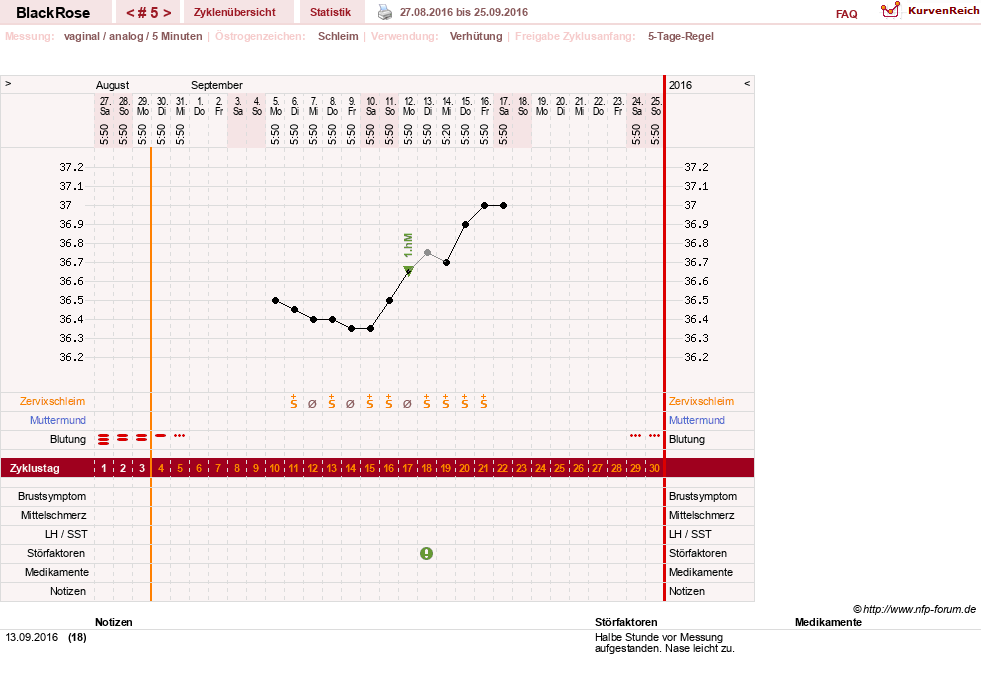Click the green 1.hM triangle marker

pos(408,270)
